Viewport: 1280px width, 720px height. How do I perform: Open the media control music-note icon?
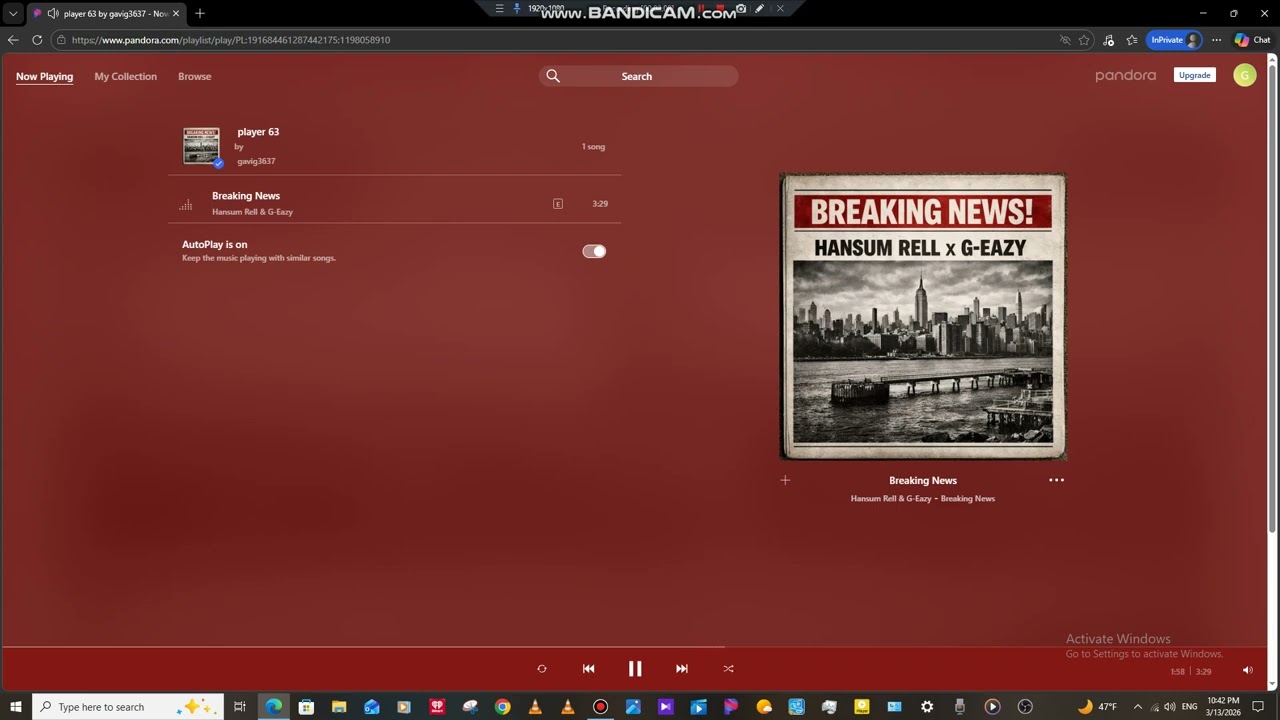(1108, 40)
